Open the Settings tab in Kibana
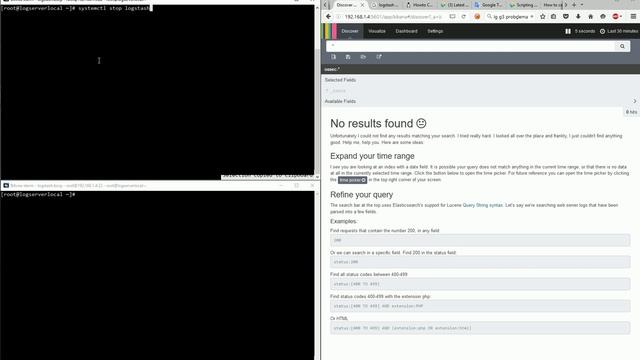Viewport: 640px width, 360px height. pyautogui.click(x=435, y=31)
